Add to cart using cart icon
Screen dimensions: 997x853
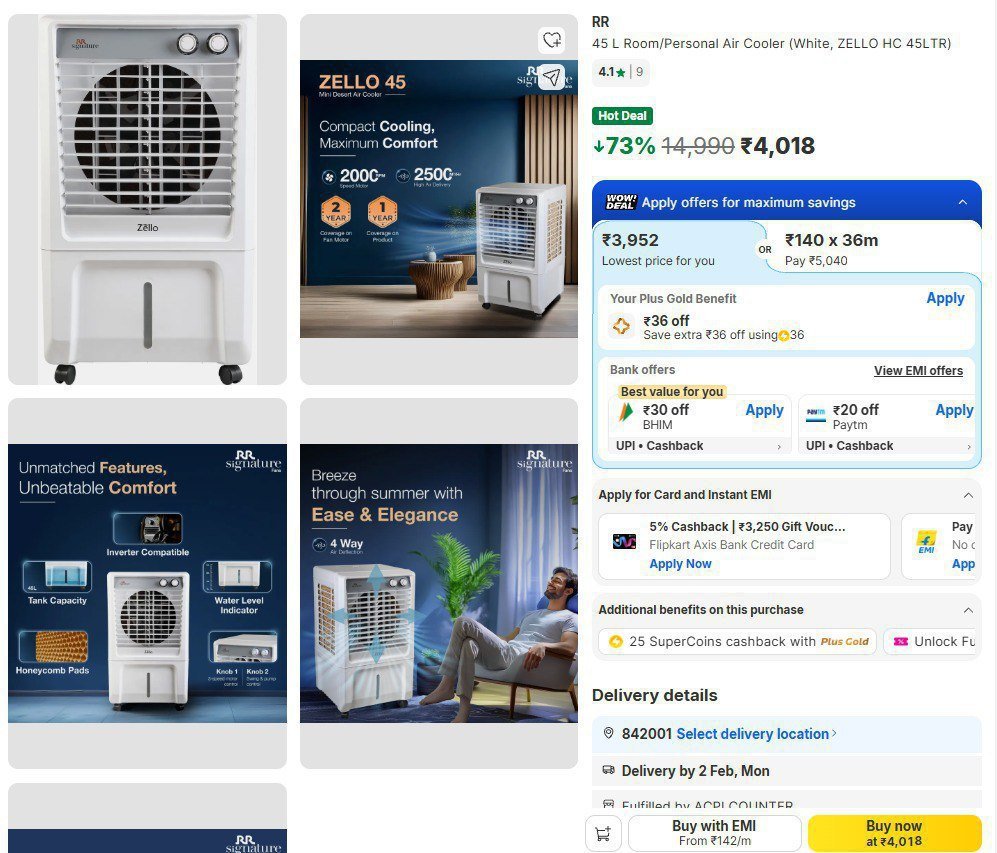[603, 833]
